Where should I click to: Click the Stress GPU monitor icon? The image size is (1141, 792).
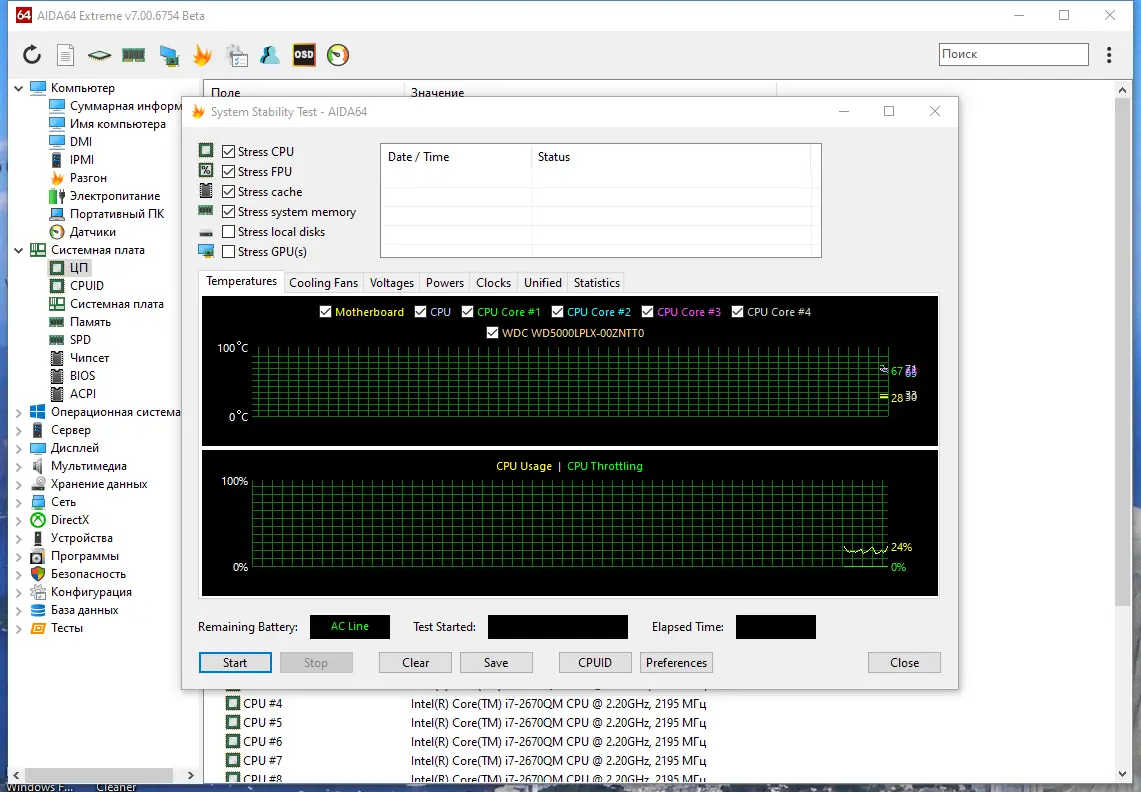(206, 251)
